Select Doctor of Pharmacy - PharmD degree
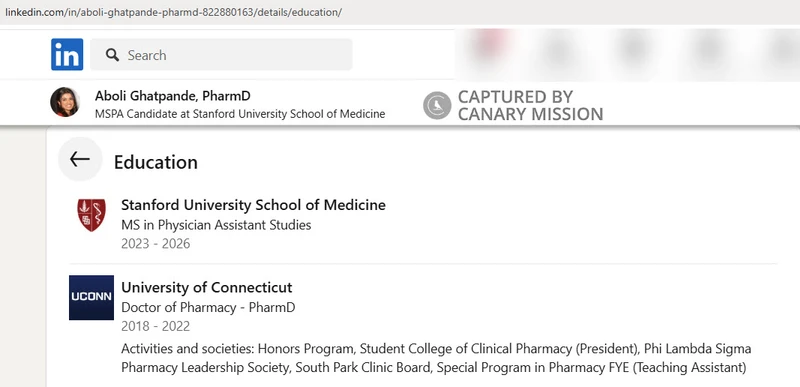 [208, 307]
